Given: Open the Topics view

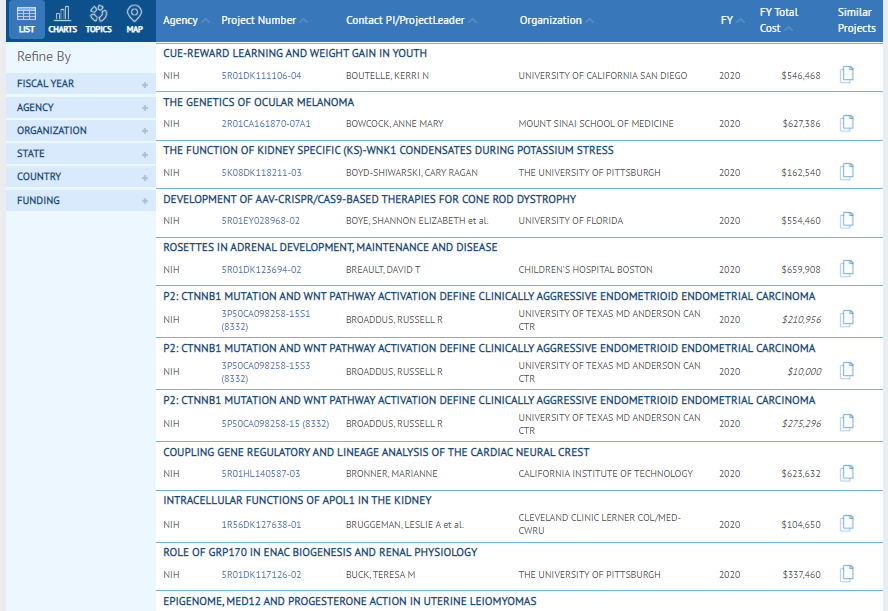Looking at the screenshot, I should (x=99, y=20).
